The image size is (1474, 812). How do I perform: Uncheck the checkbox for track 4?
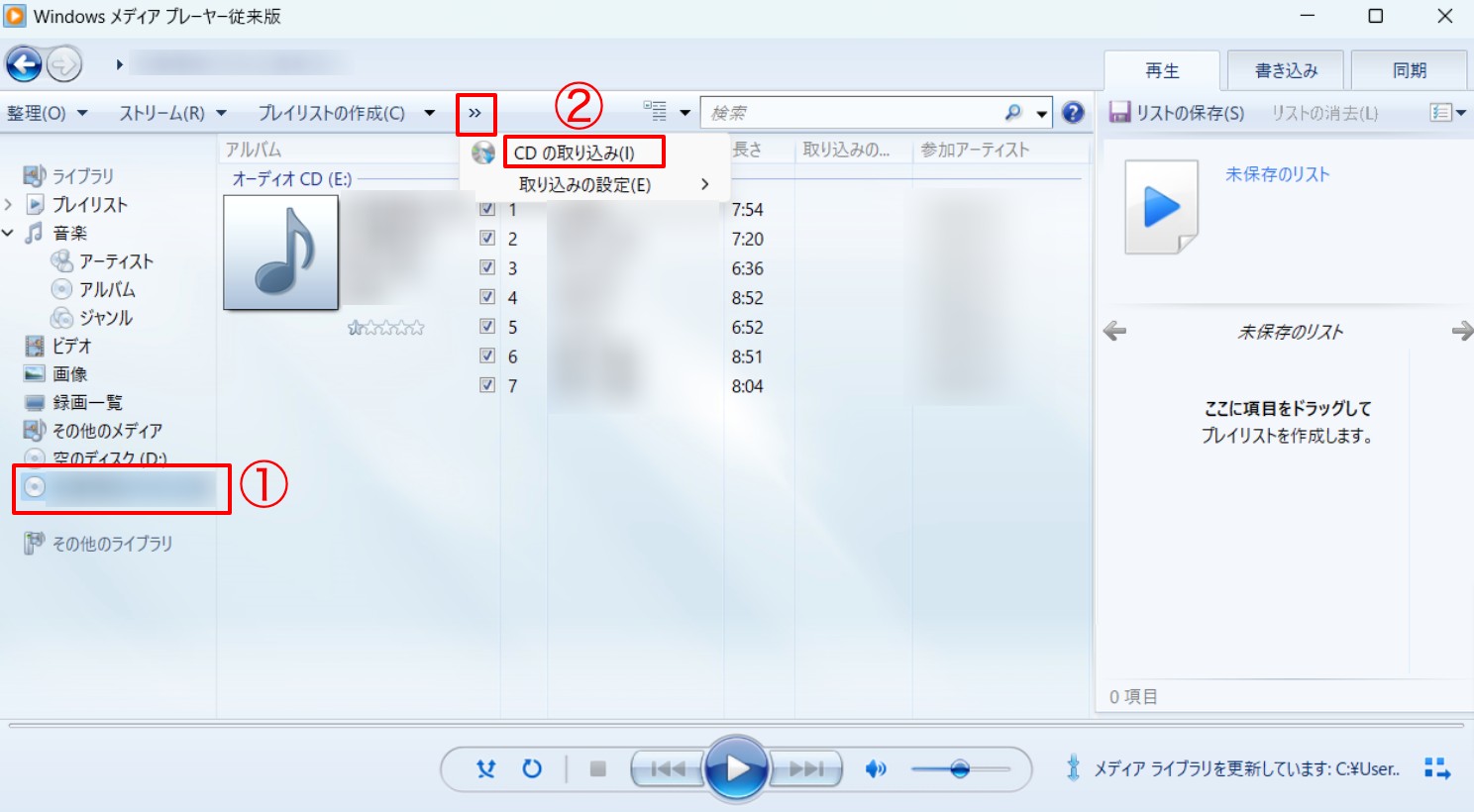(487, 296)
